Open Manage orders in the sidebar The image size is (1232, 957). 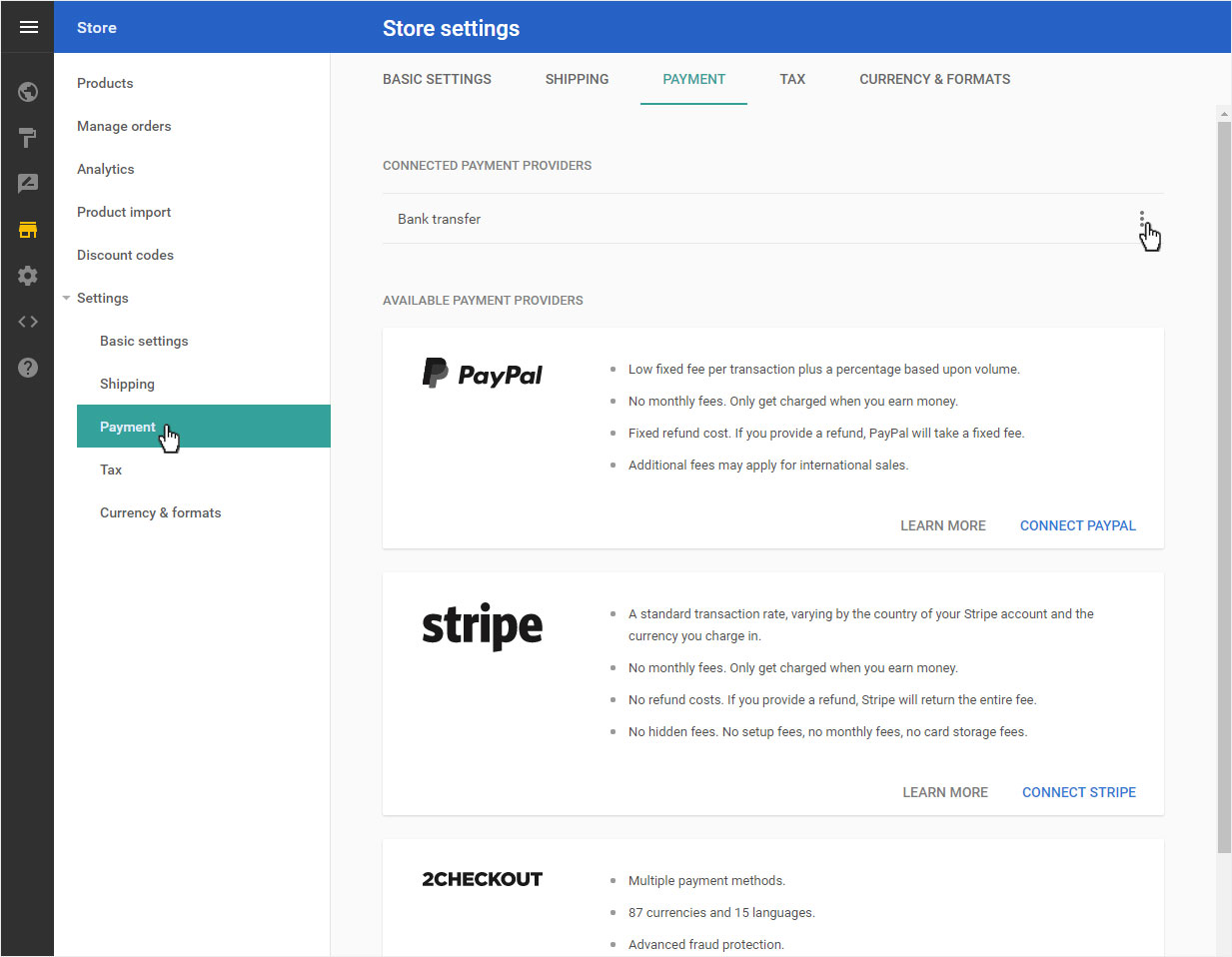click(124, 126)
